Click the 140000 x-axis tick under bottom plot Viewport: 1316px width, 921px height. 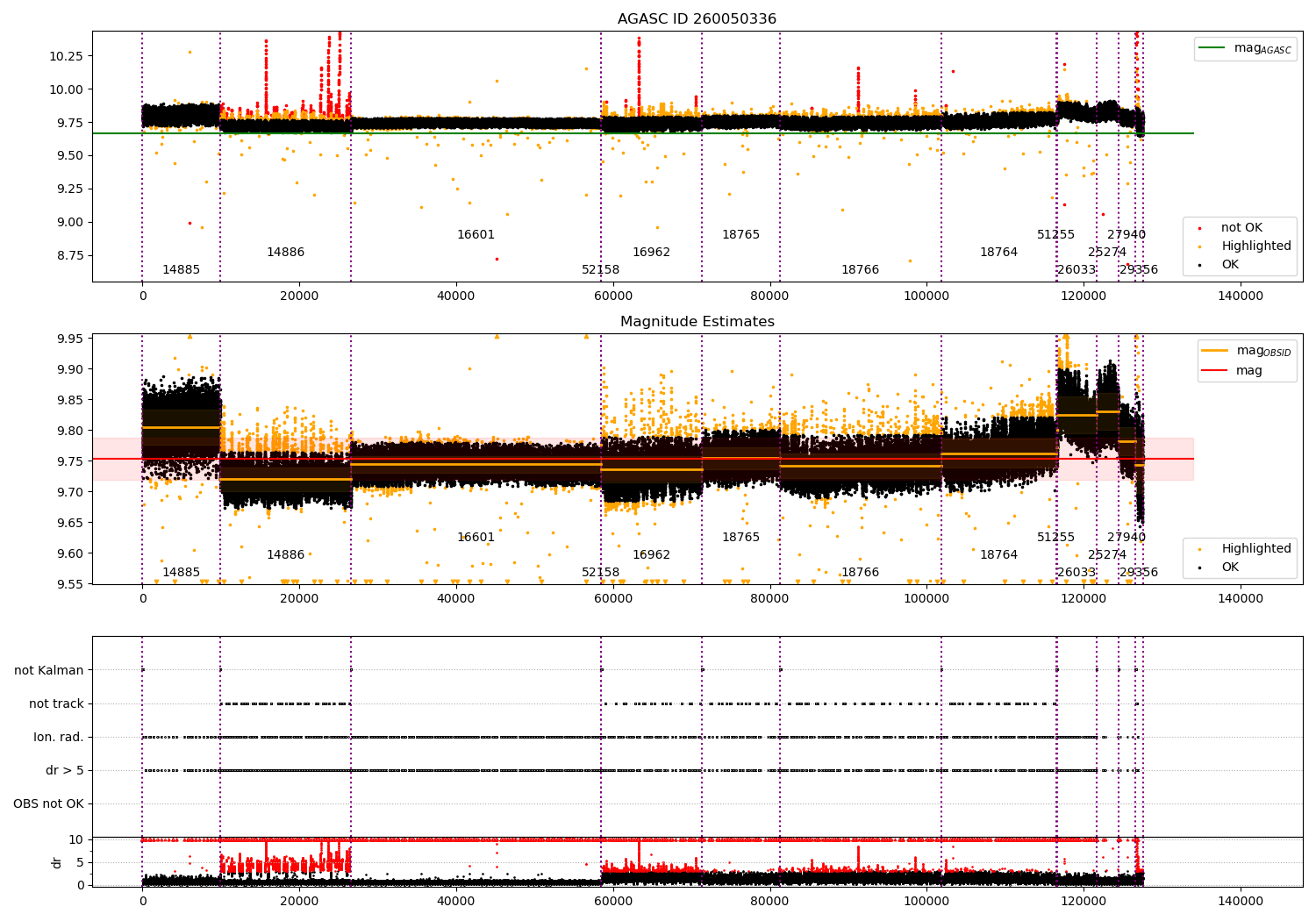pos(1240,903)
